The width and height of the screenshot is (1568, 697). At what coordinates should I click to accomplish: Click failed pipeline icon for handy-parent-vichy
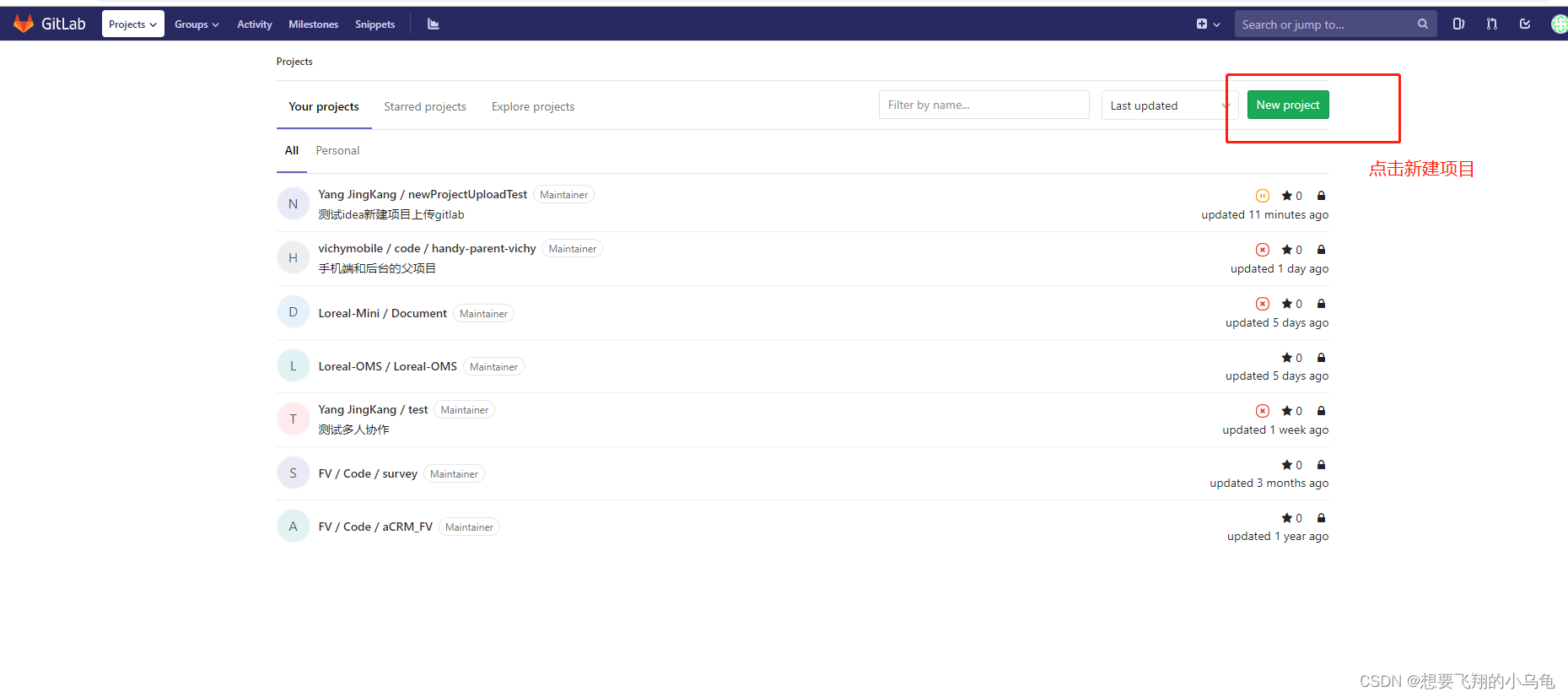pyautogui.click(x=1263, y=250)
